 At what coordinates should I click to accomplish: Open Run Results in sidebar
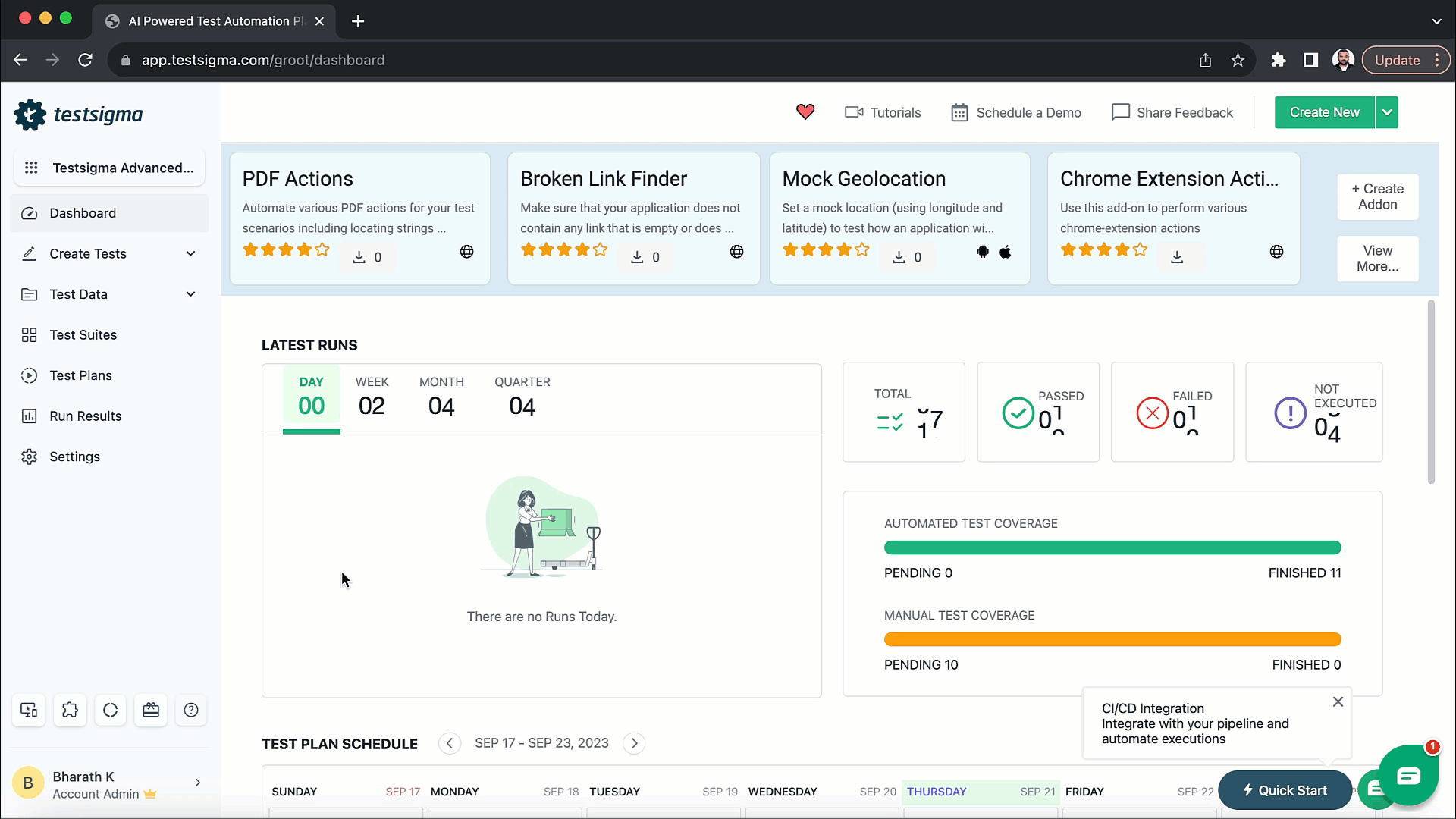coord(85,416)
